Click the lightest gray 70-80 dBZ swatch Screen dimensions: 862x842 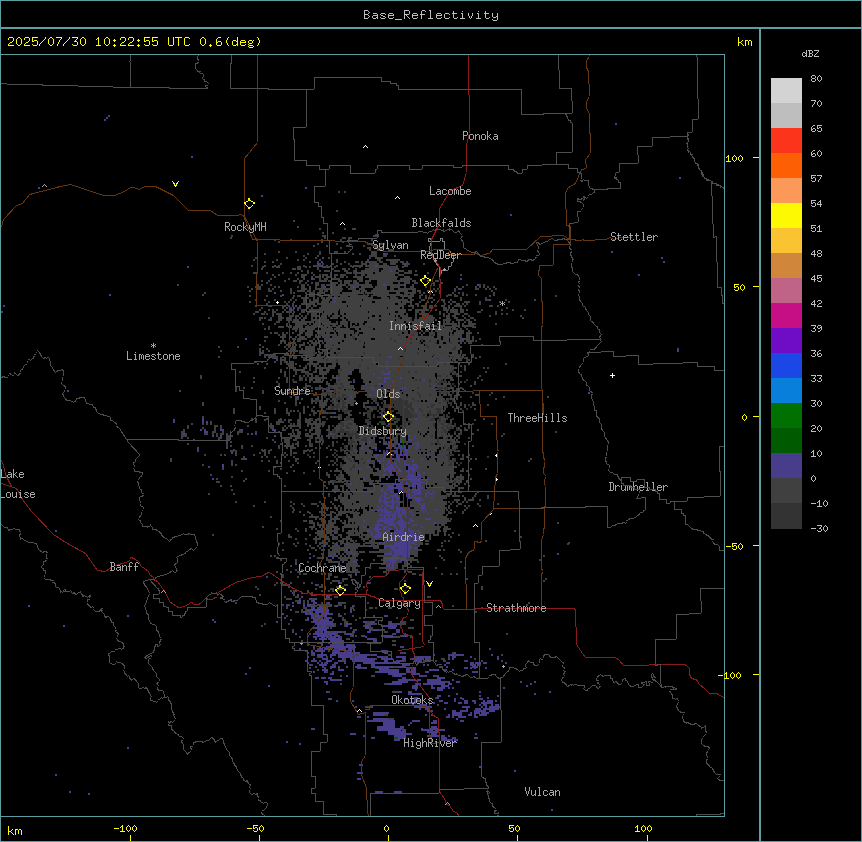[786, 91]
